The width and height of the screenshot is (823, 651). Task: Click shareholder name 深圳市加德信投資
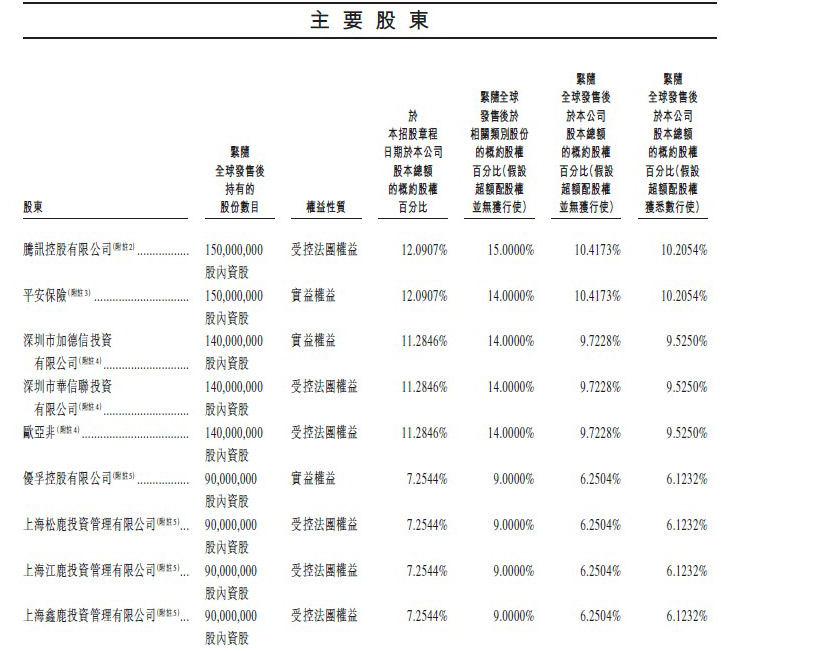pos(67,341)
